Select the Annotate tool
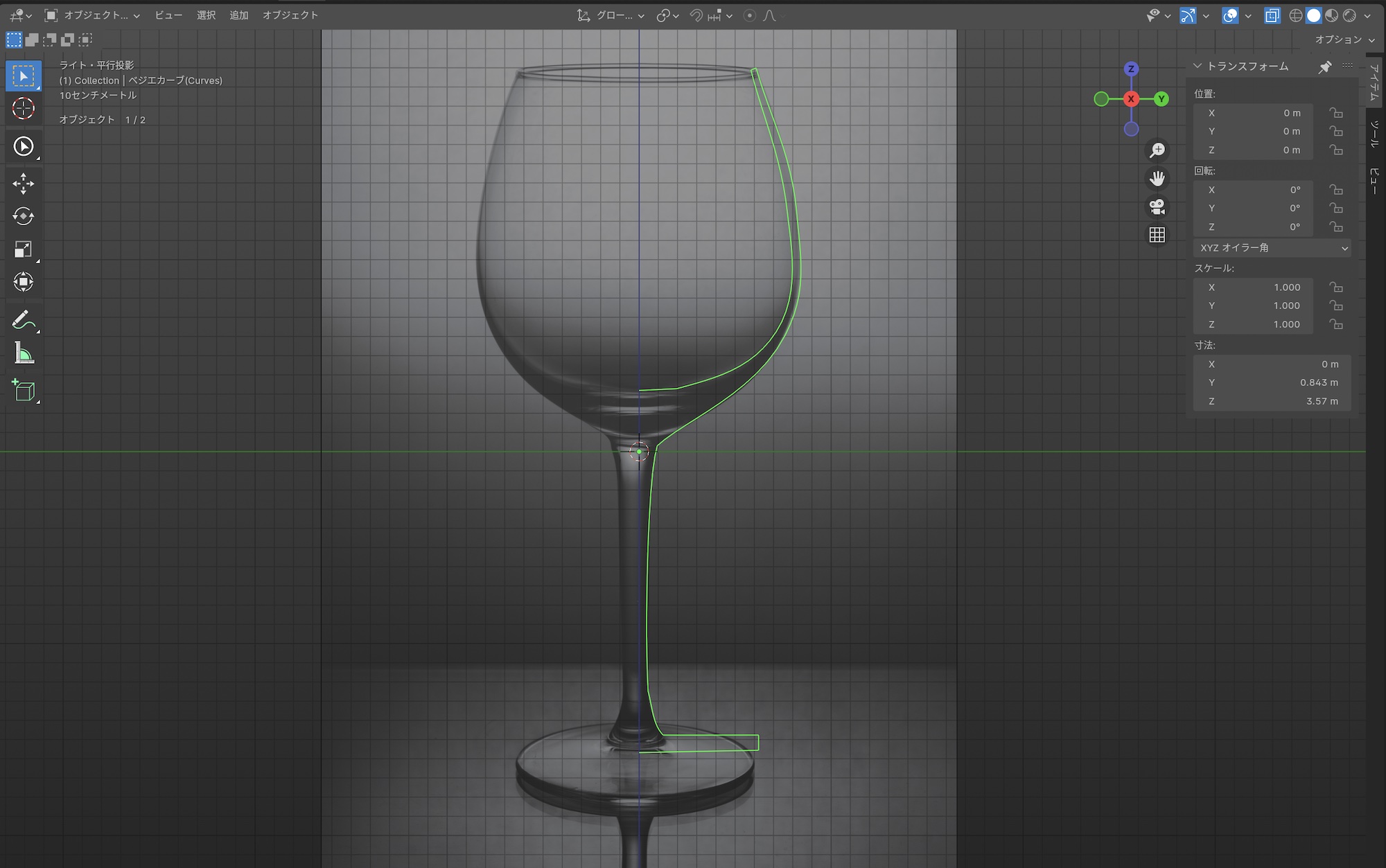 click(24, 321)
